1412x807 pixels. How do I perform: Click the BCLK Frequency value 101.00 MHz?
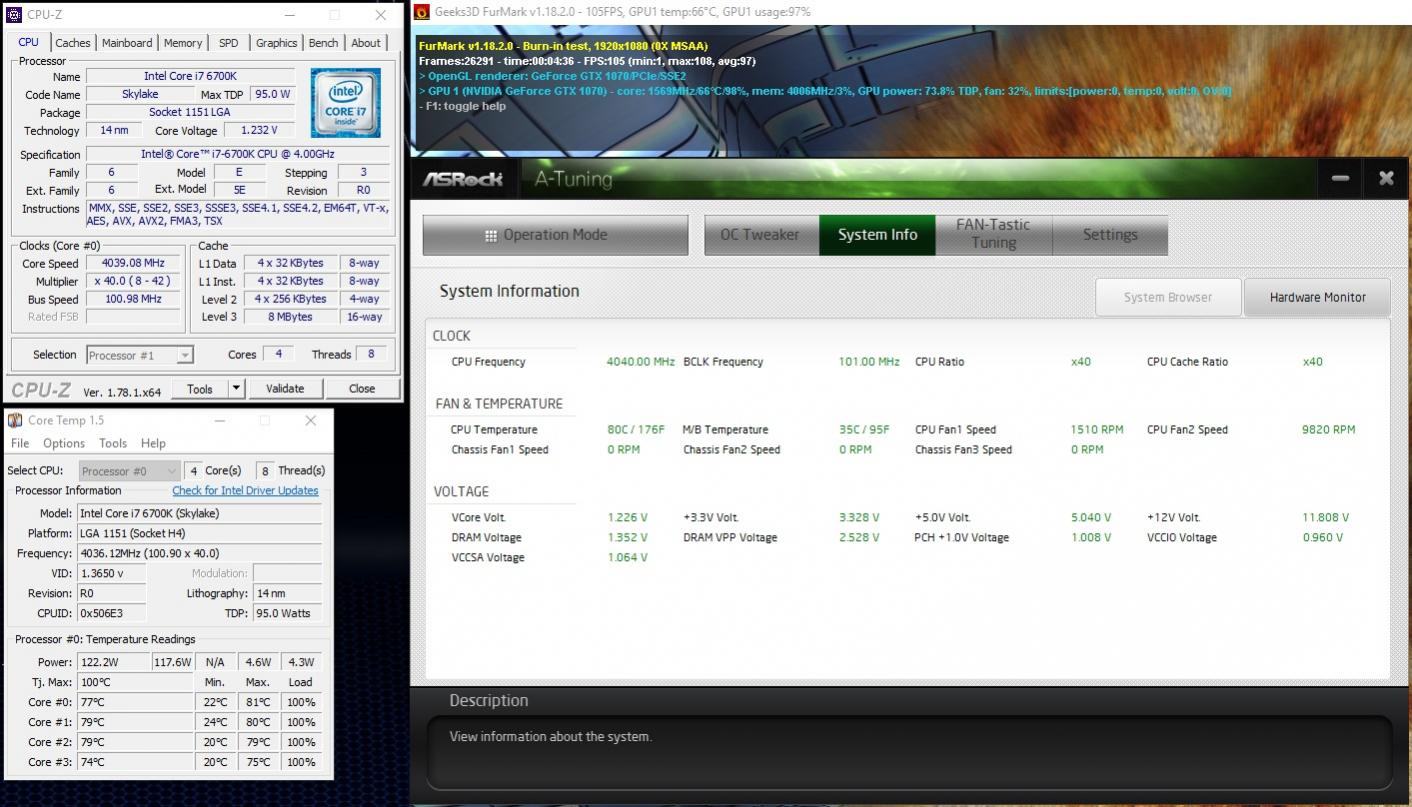point(869,362)
